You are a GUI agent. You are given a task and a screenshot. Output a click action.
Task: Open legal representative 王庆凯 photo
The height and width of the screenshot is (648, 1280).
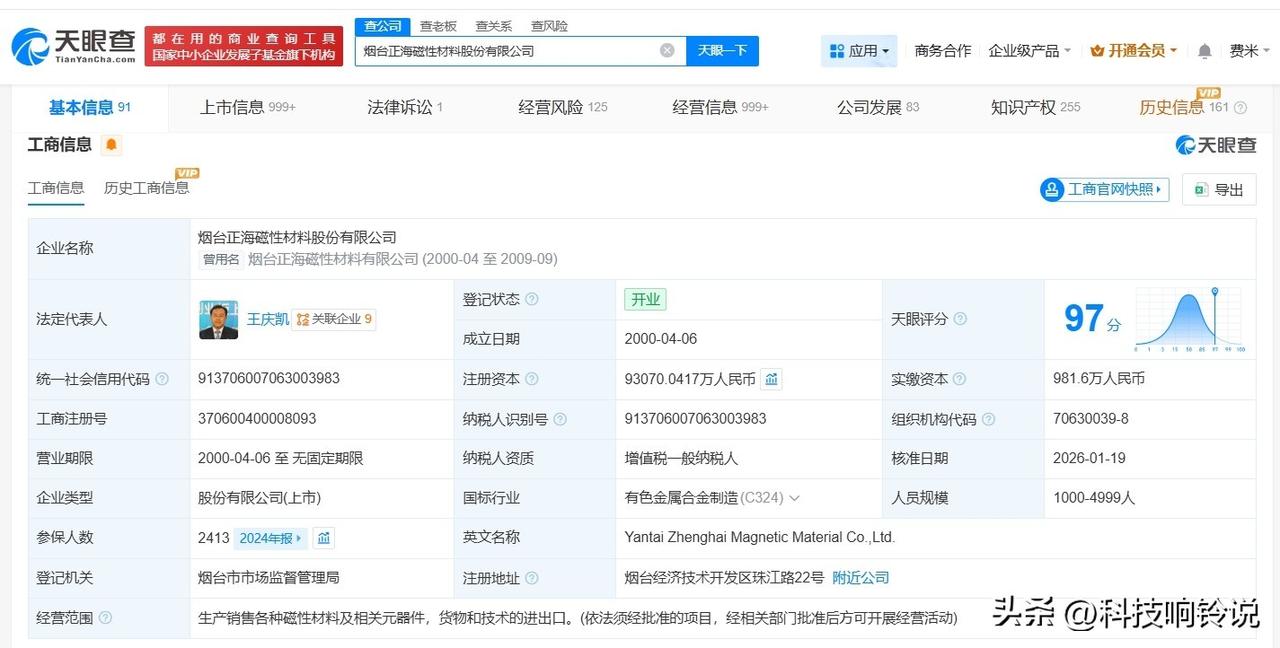(218, 320)
